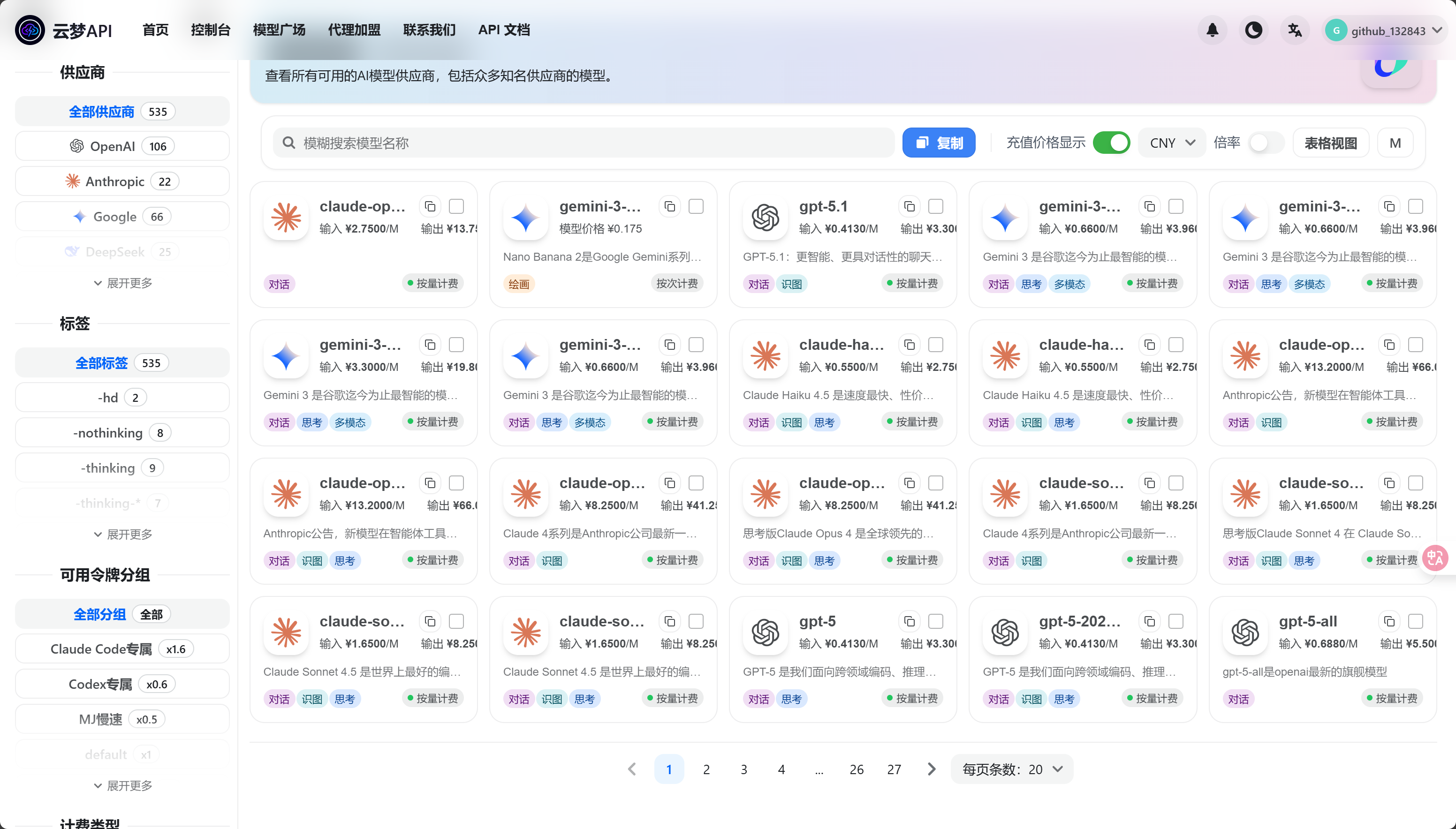Open the 模型广场 nav menu

point(279,30)
